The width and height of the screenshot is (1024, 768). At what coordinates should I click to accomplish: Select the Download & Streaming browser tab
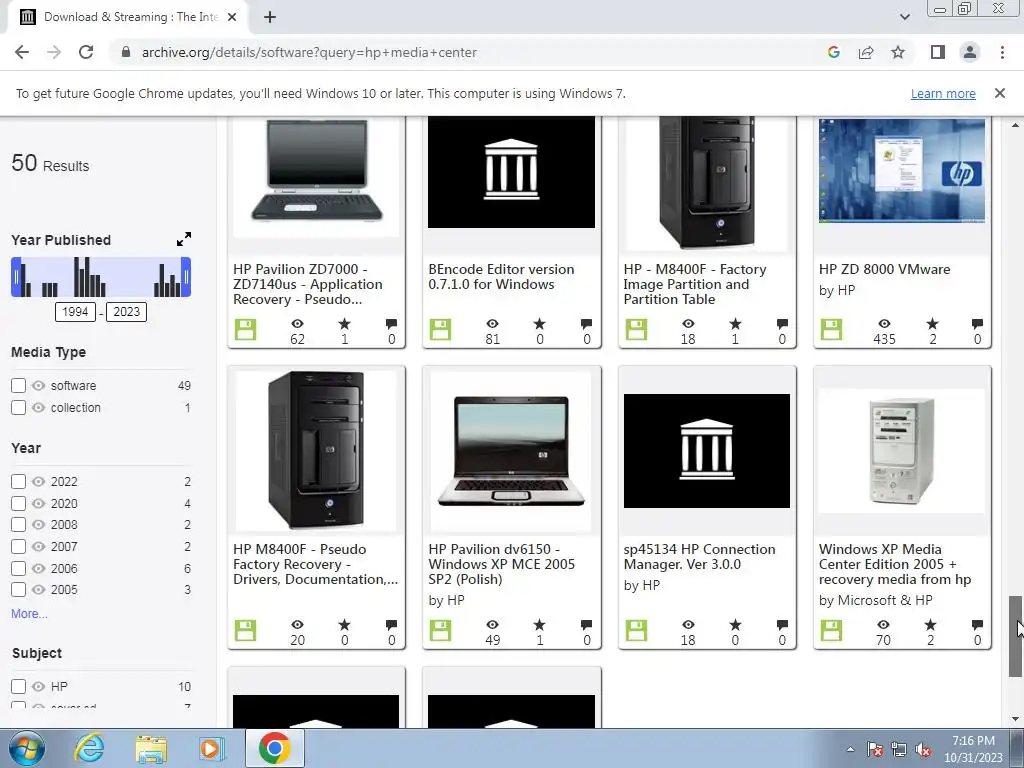[x=129, y=17]
